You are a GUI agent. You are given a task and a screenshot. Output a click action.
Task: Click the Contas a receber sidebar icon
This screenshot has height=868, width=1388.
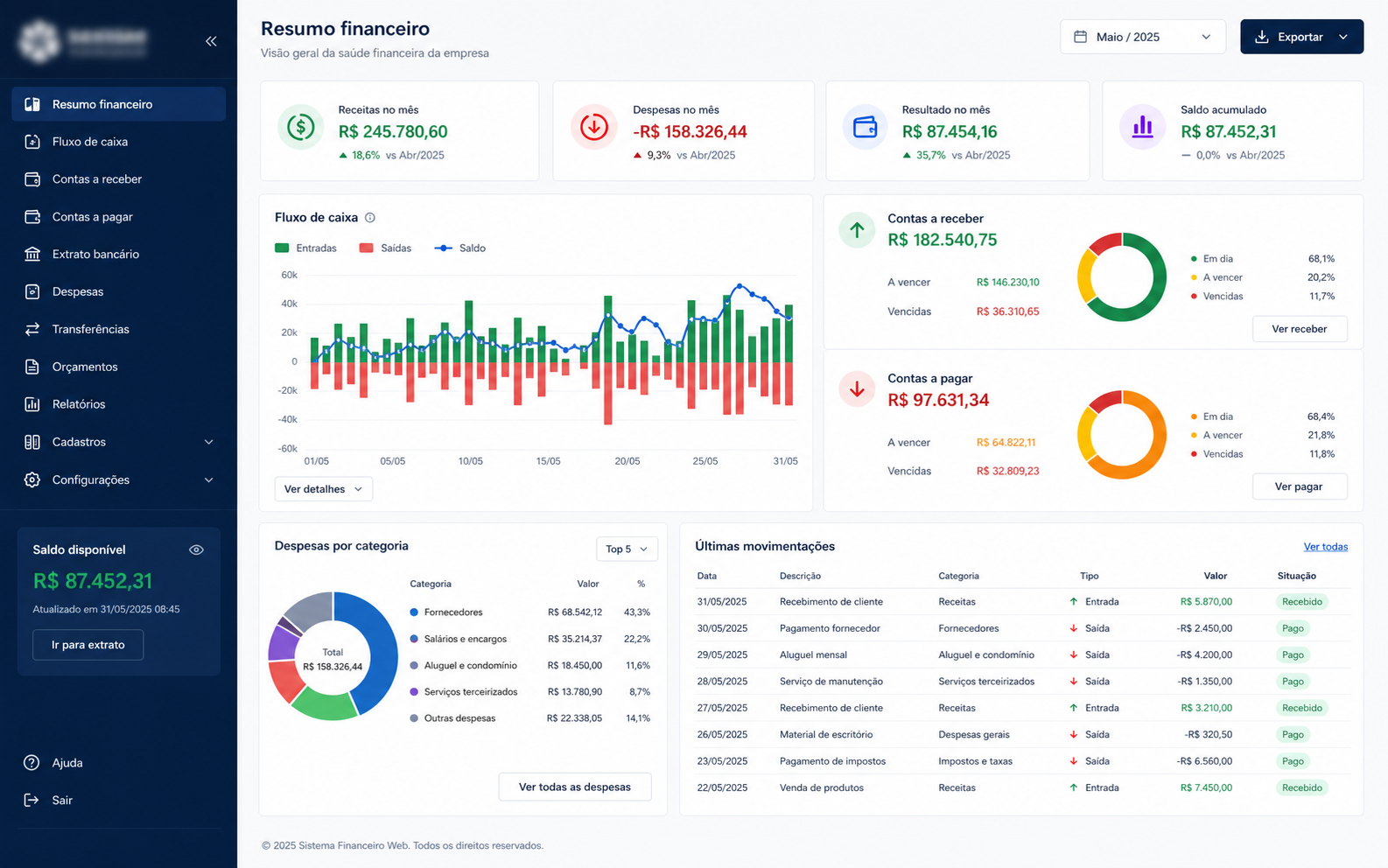[x=32, y=179]
